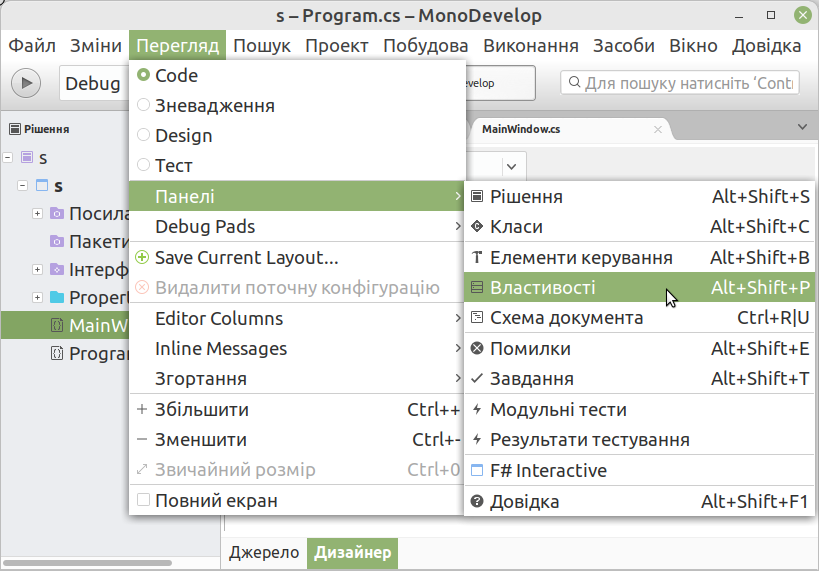The width and height of the screenshot is (819, 571).
Task: Click the Класи icon in the submenu
Action: 477,226
